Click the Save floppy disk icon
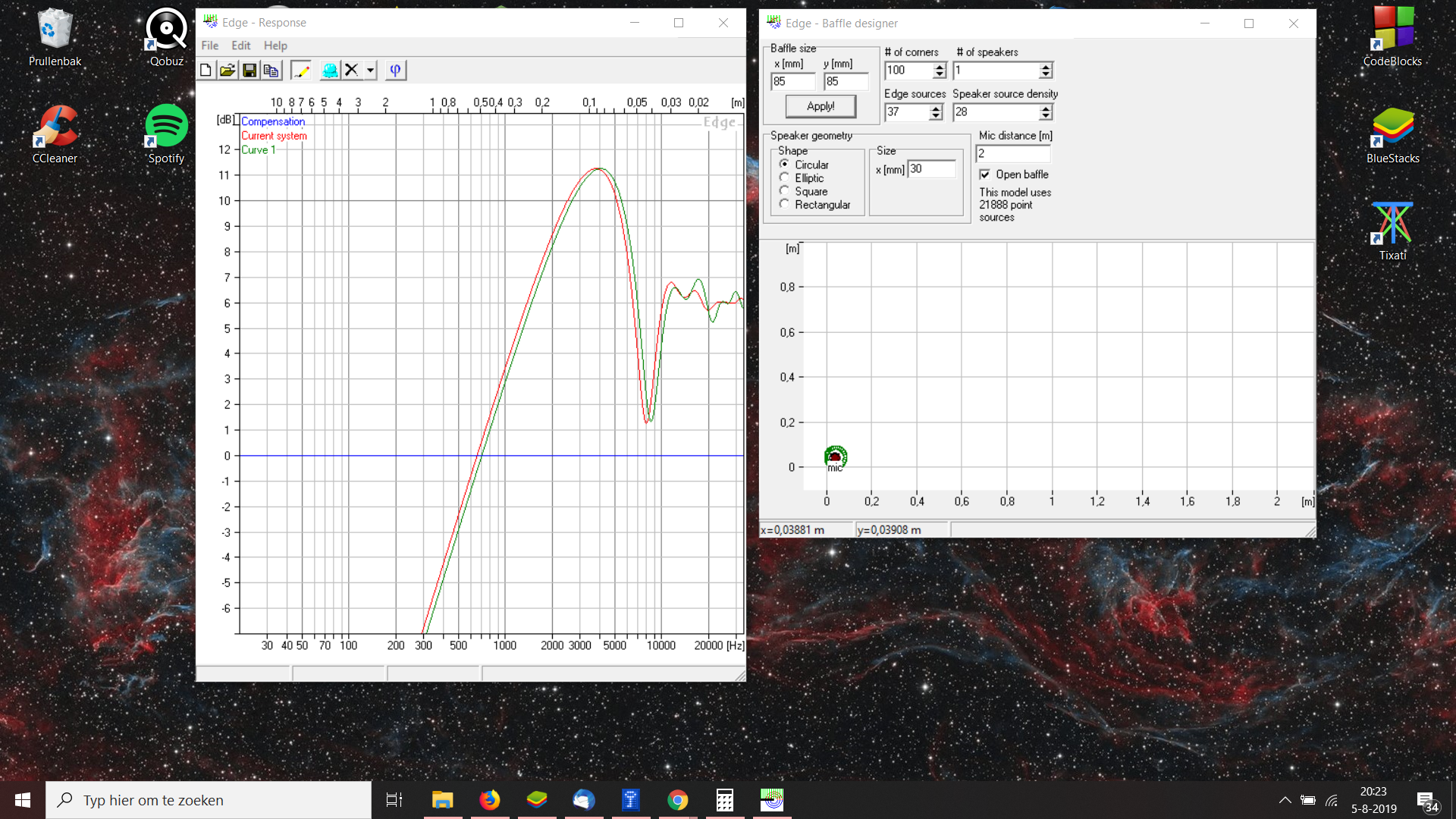The height and width of the screenshot is (819, 1456). pyautogui.click(x=249, y=71)
